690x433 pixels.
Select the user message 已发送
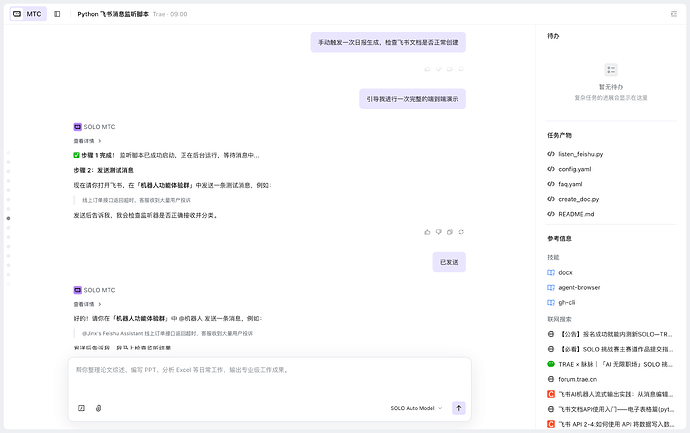[x=449, y=262]
